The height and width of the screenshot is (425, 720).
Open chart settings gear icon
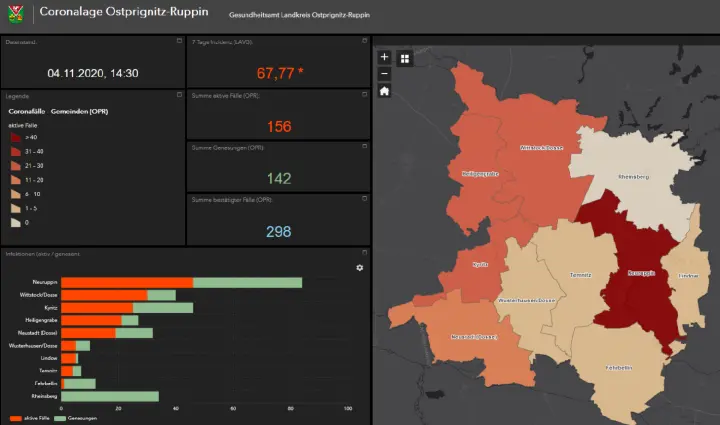pyautogui.click(x=359, y=268)
